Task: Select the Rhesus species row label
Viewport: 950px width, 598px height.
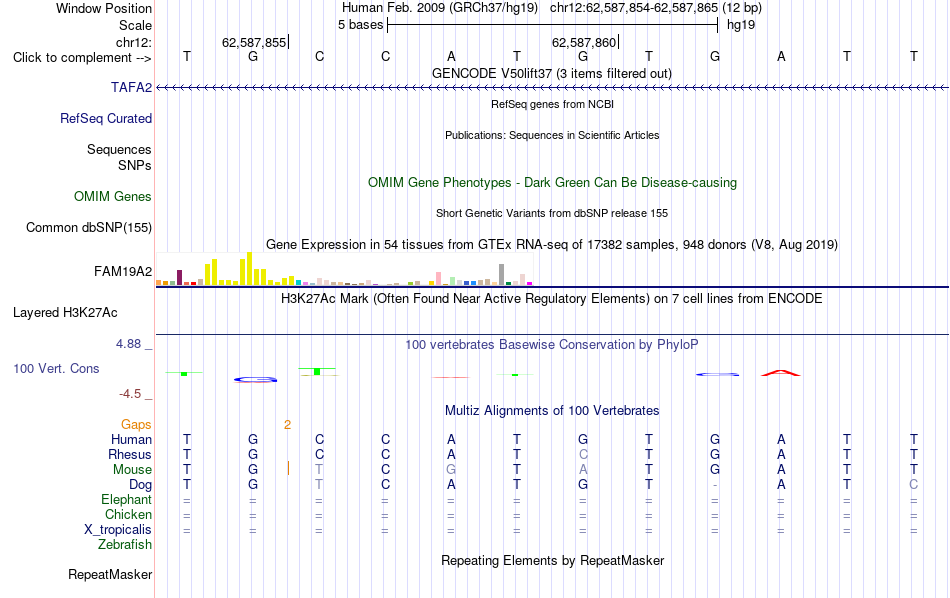Action: point(130,455)
